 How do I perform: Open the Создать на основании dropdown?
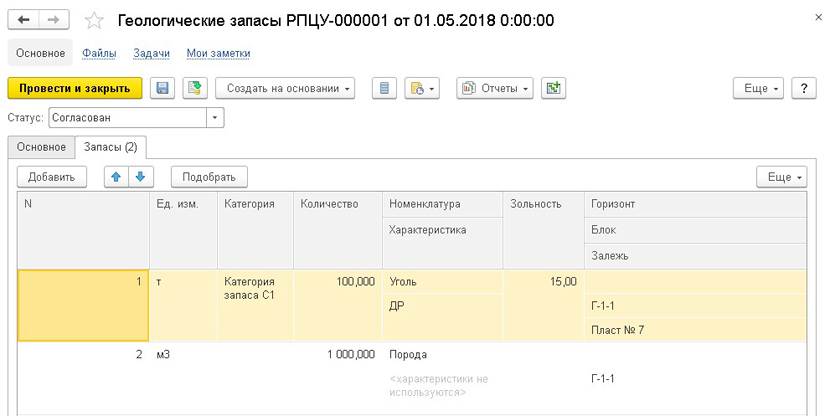tap(285, 88)
